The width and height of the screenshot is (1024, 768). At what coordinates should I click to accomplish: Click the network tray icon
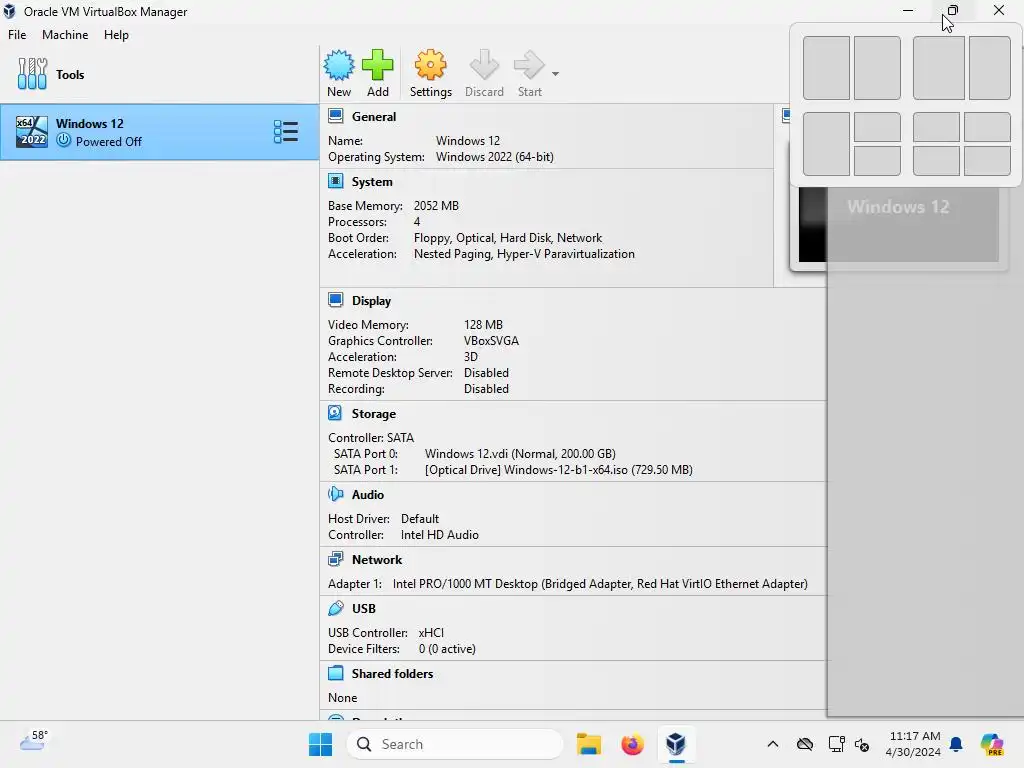(836, 744)
